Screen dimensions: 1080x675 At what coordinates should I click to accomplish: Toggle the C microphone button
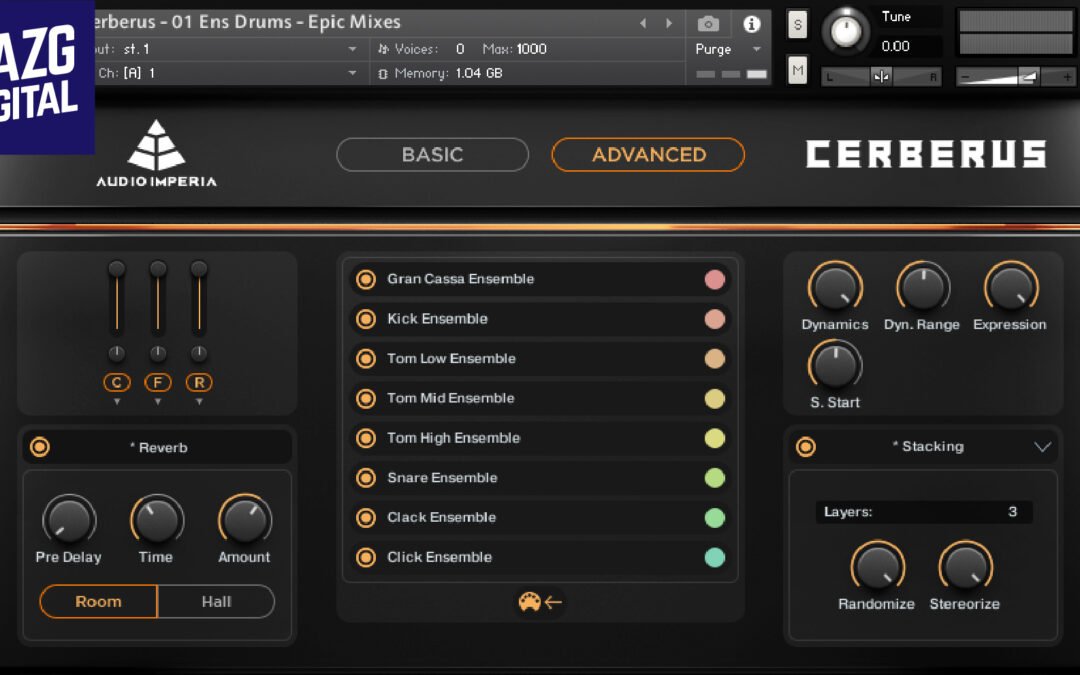(117, 382)
